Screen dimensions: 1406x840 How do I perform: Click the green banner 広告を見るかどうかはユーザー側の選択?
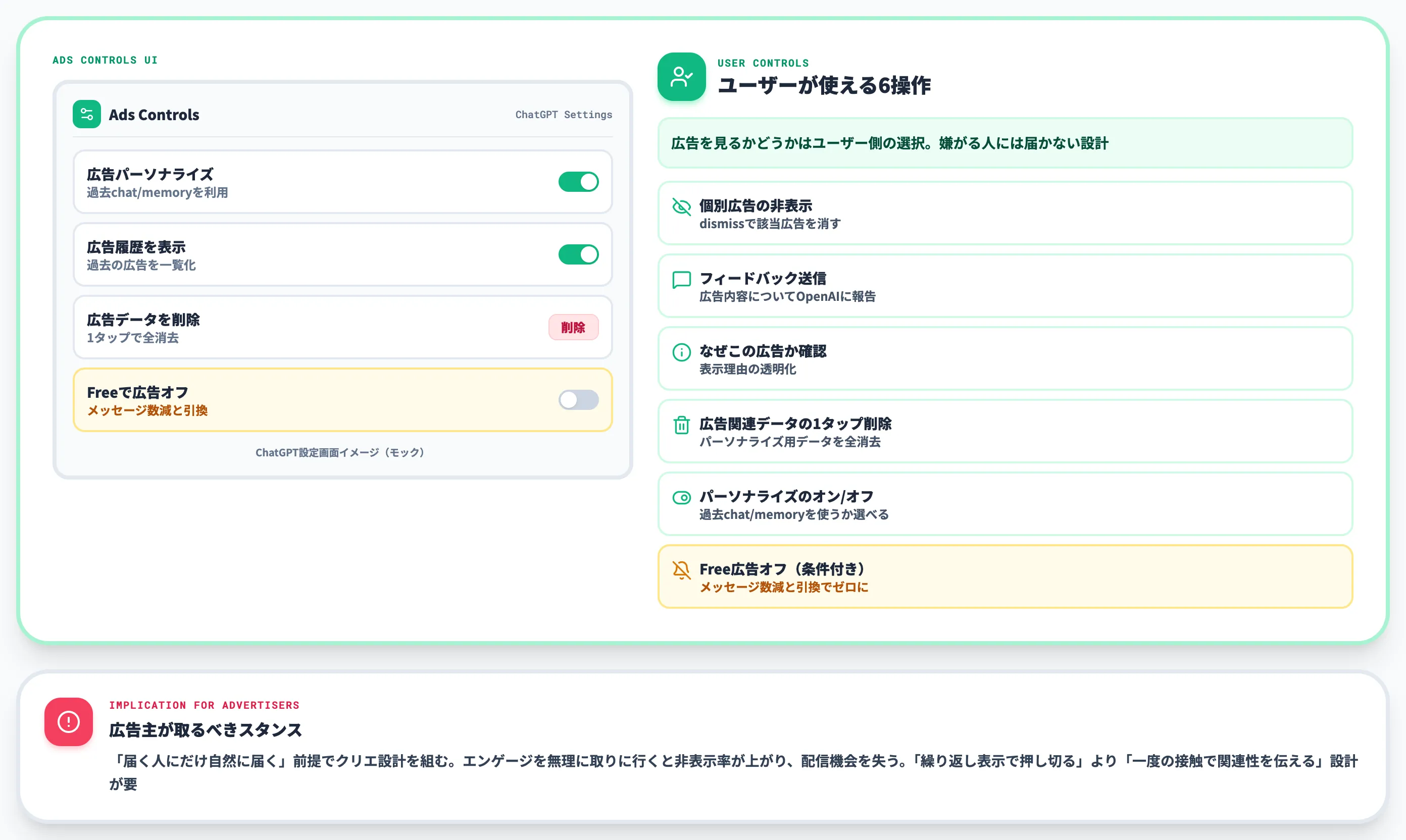(x=1005, y=143)
